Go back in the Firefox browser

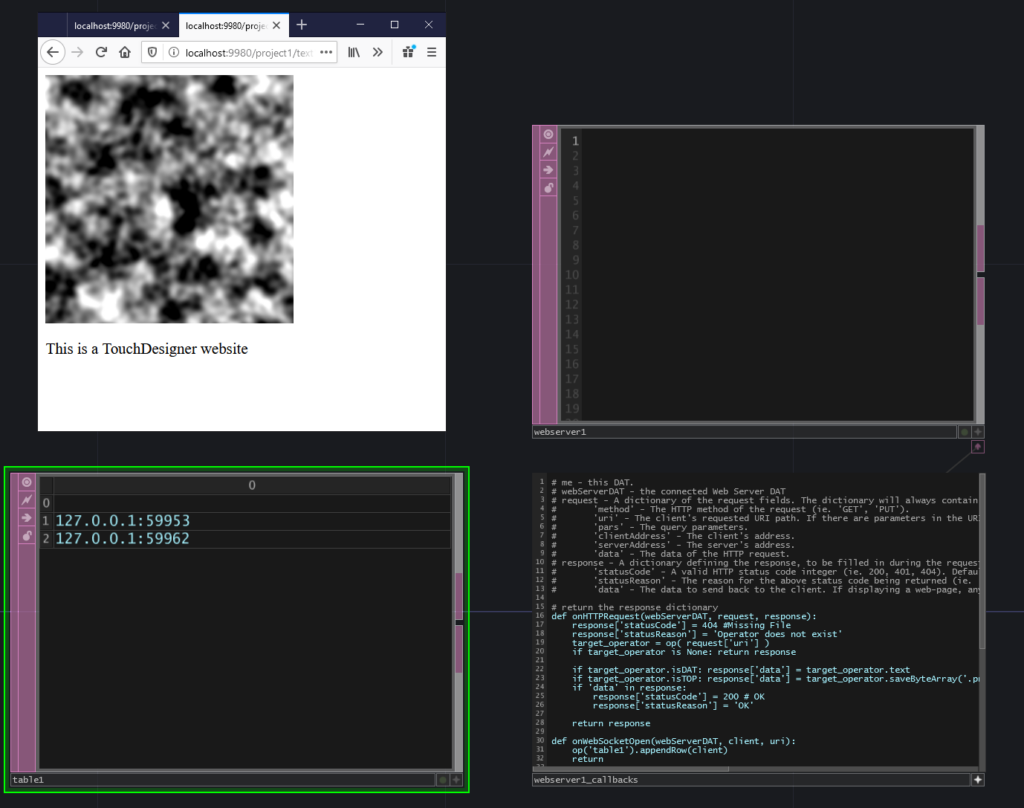[x=53, y=52]
